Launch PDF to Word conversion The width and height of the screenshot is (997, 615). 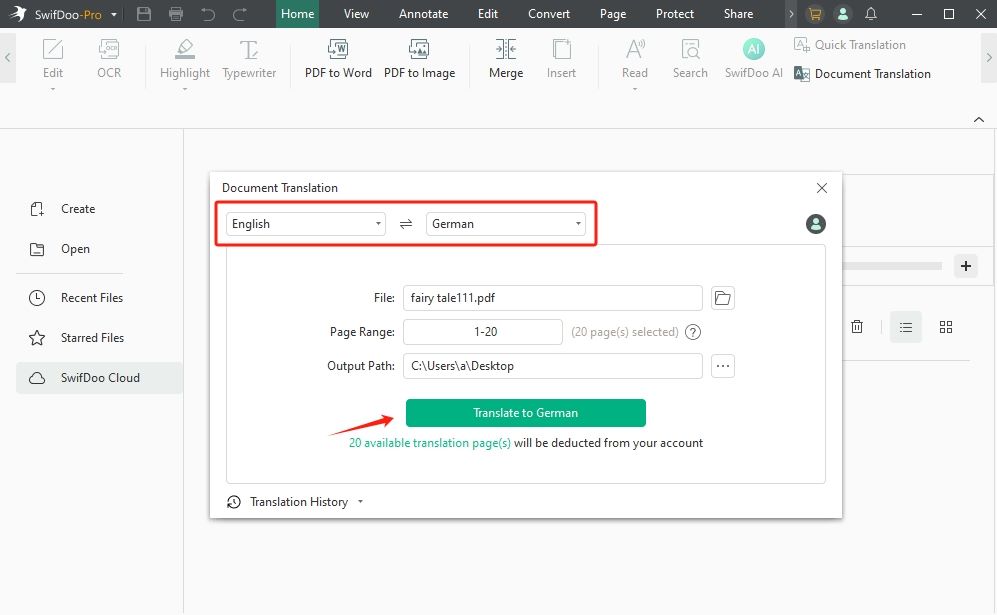point(338,59)
